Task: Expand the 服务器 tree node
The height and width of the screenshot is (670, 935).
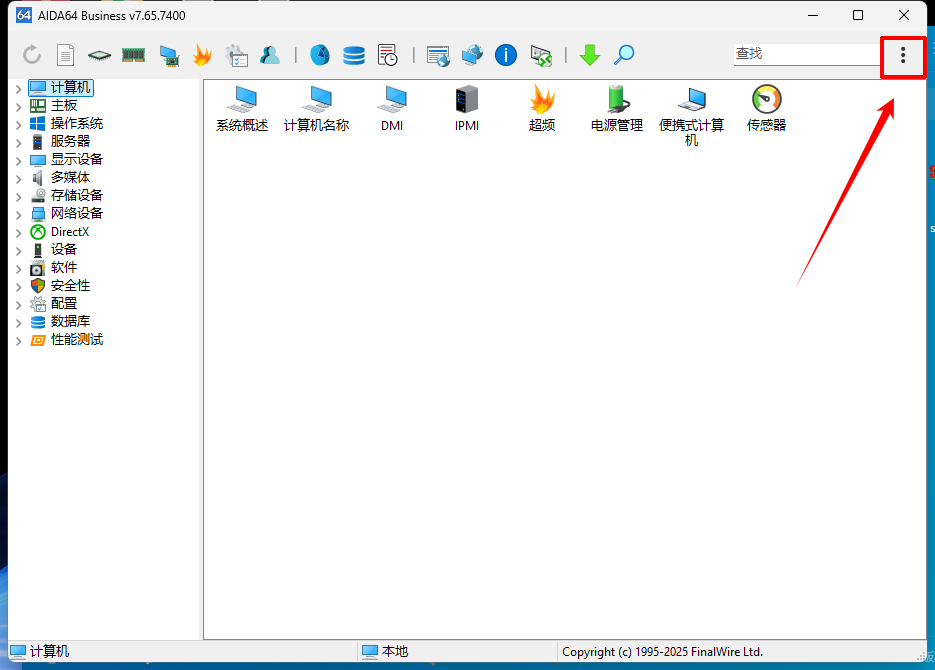Action: click(x=18, y=142)
